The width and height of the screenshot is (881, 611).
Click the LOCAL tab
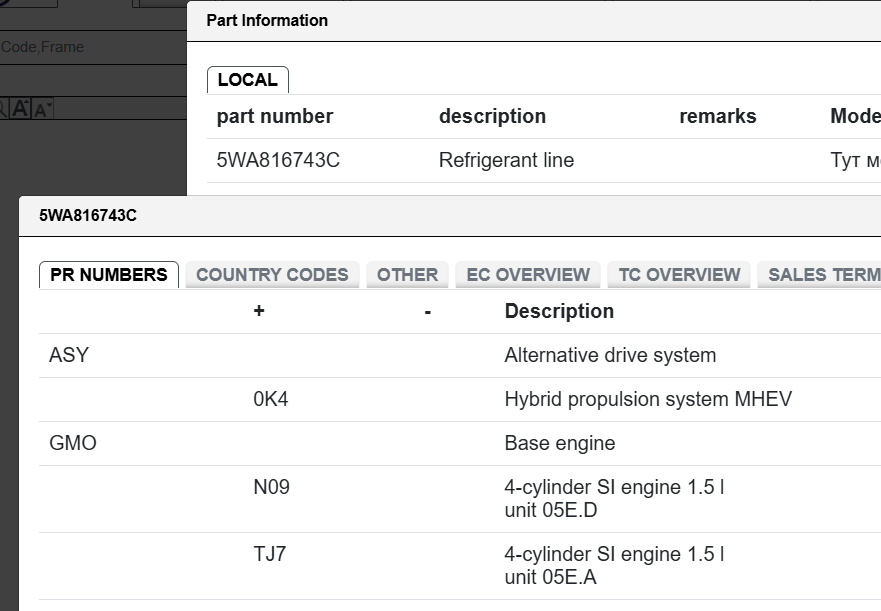(248, 80)
